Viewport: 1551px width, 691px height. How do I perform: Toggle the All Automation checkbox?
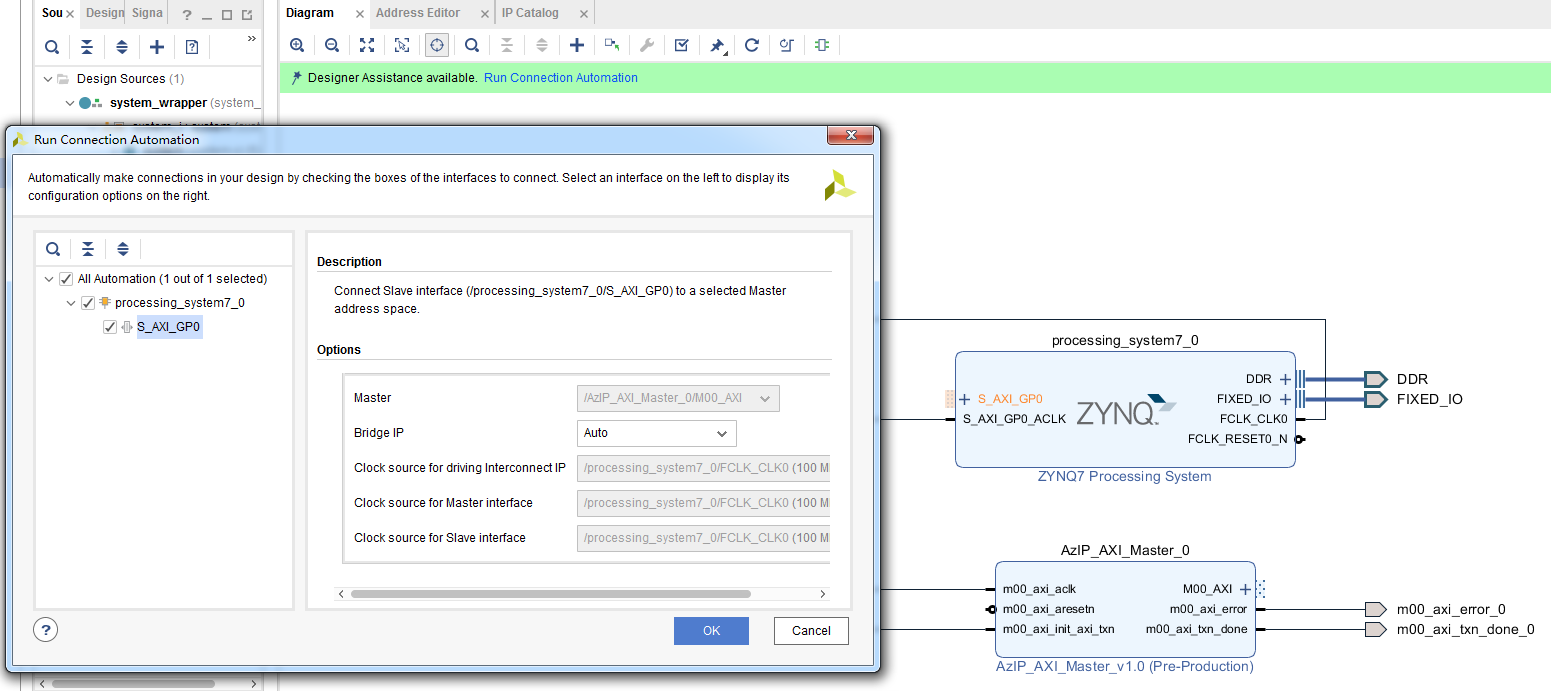click(67, 279)
